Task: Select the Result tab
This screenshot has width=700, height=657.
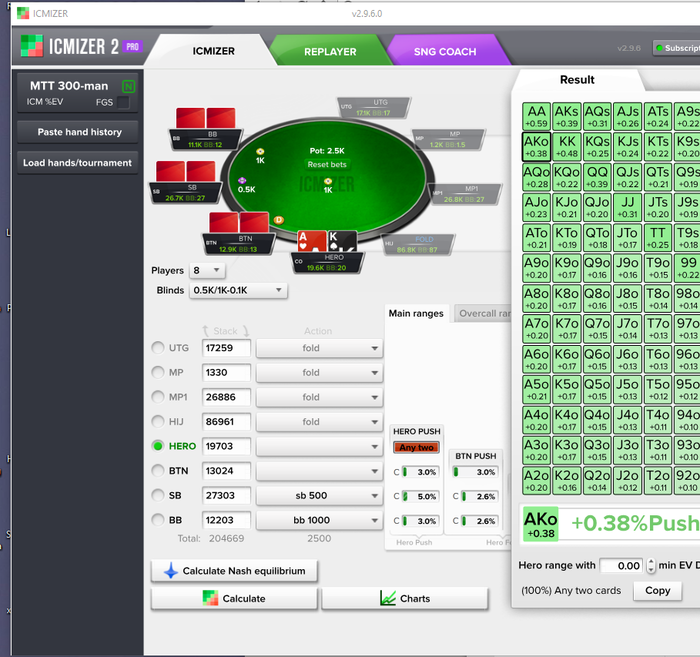Action: [x=577, y=80]
